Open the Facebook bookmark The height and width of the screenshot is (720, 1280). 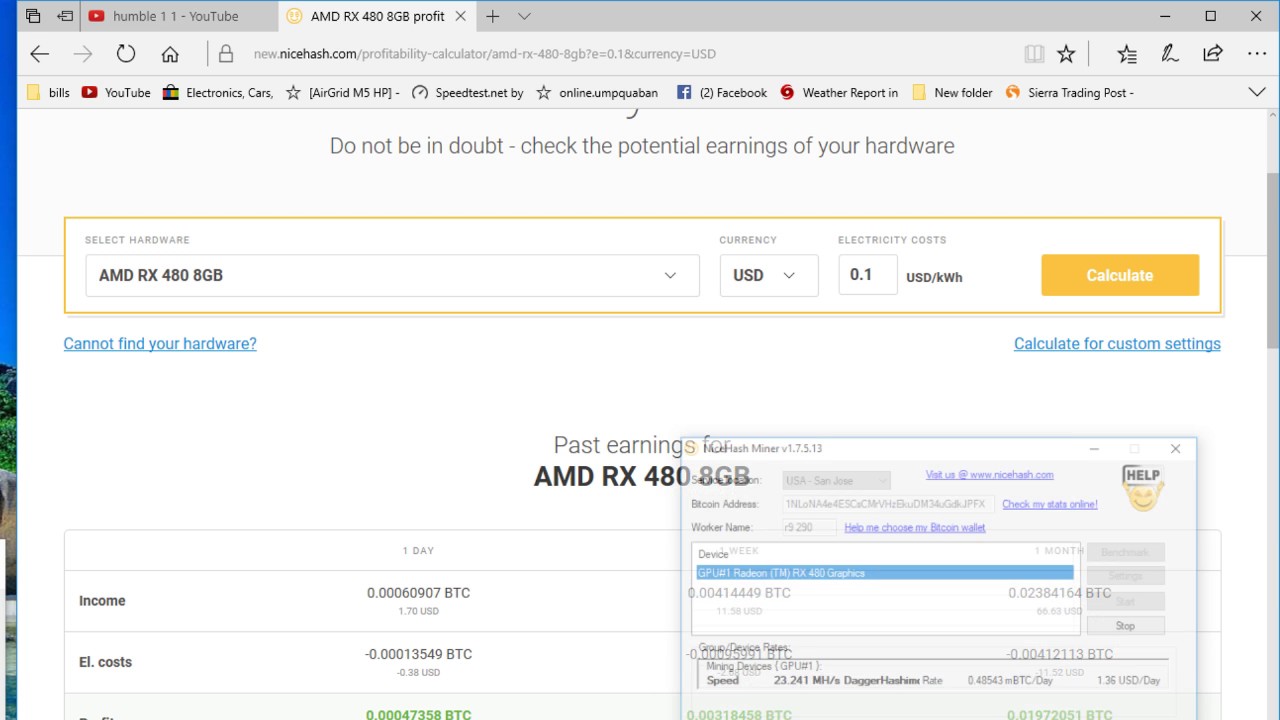coord(722,92)
